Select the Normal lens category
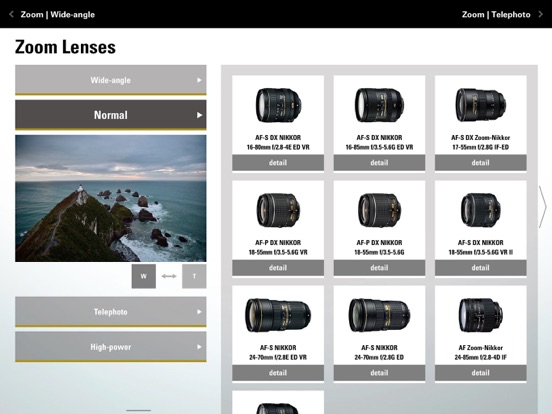Viewport: 552px width, 414px height. [111, 115]
